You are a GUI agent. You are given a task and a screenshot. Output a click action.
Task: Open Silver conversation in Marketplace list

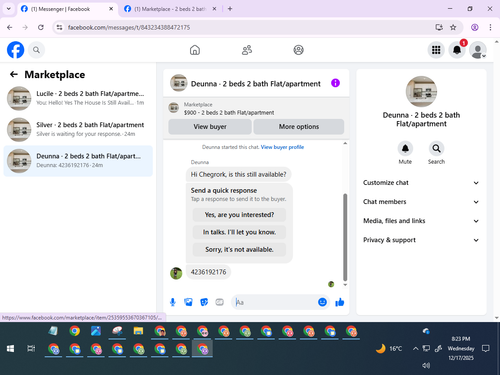(x=78, y=129)
